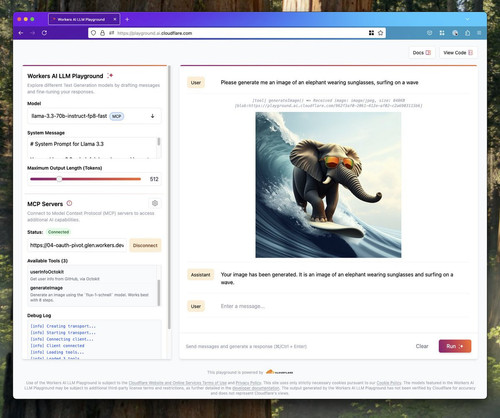Click the Creating transport debug log line

click(x=63, y=326)
